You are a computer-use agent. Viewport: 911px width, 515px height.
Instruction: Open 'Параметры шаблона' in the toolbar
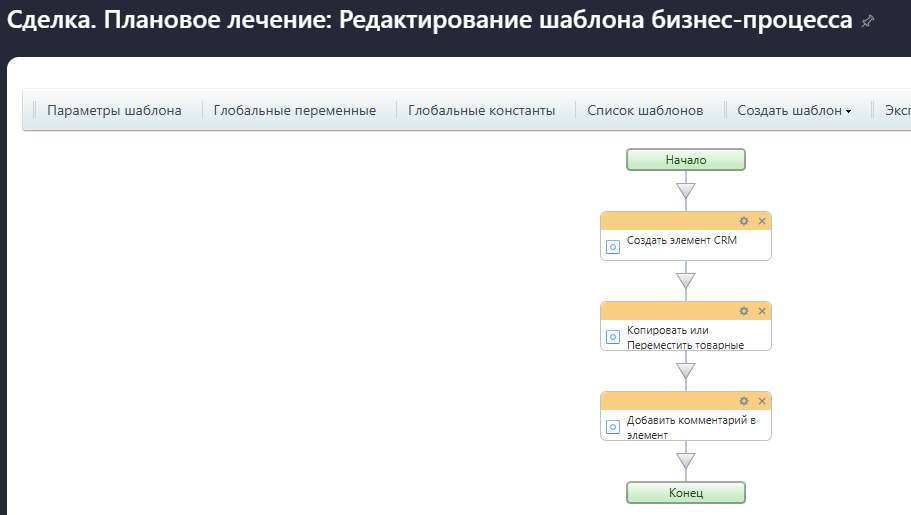click(x=114, y=111)
